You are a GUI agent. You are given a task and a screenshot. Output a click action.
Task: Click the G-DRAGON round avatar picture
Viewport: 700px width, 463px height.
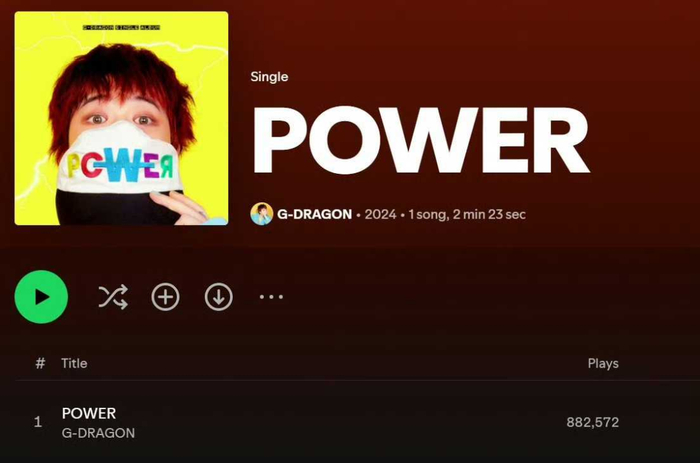tap(262, 214)
